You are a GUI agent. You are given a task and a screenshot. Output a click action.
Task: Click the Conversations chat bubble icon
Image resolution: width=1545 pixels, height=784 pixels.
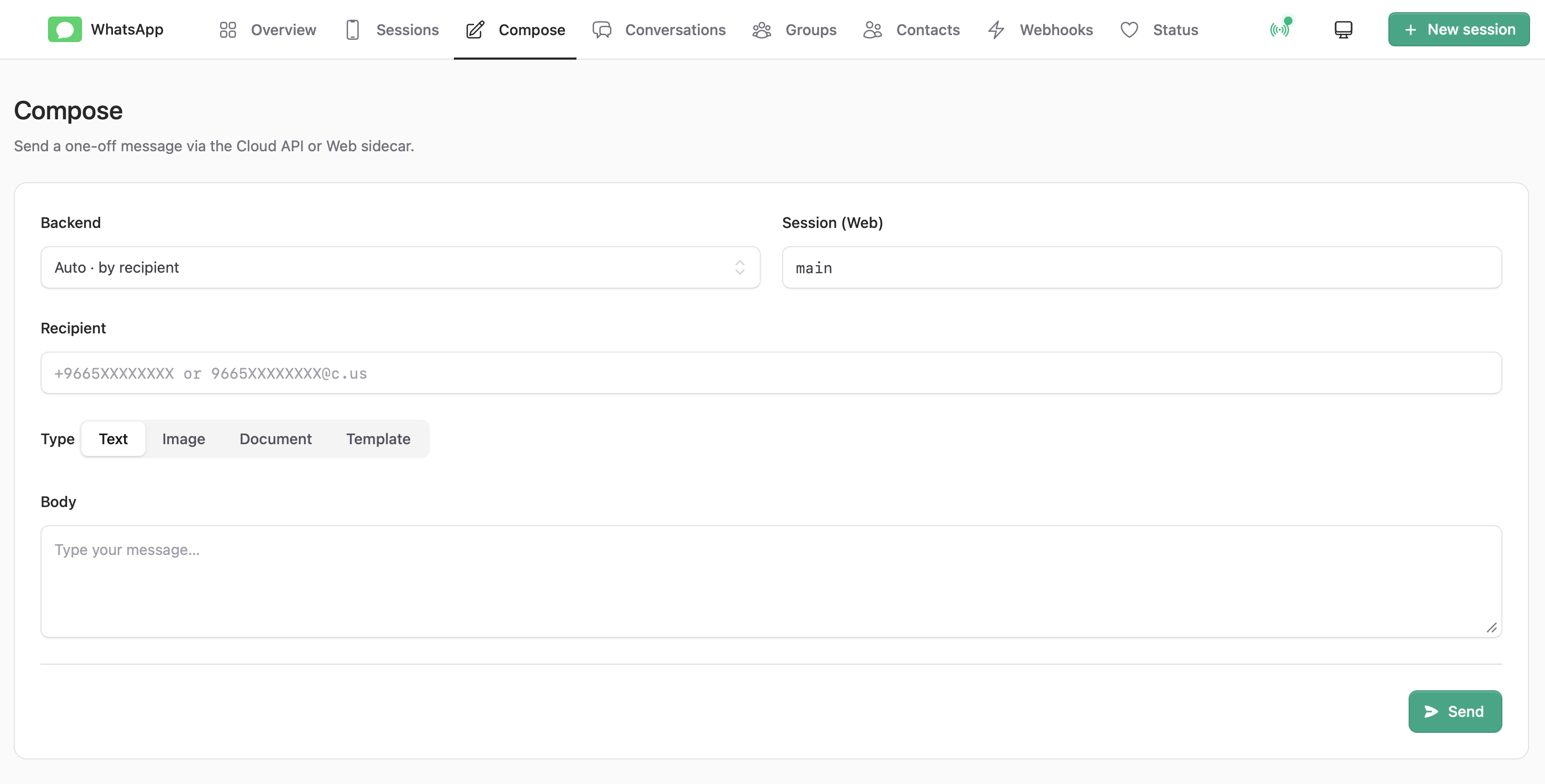(601, 30)
